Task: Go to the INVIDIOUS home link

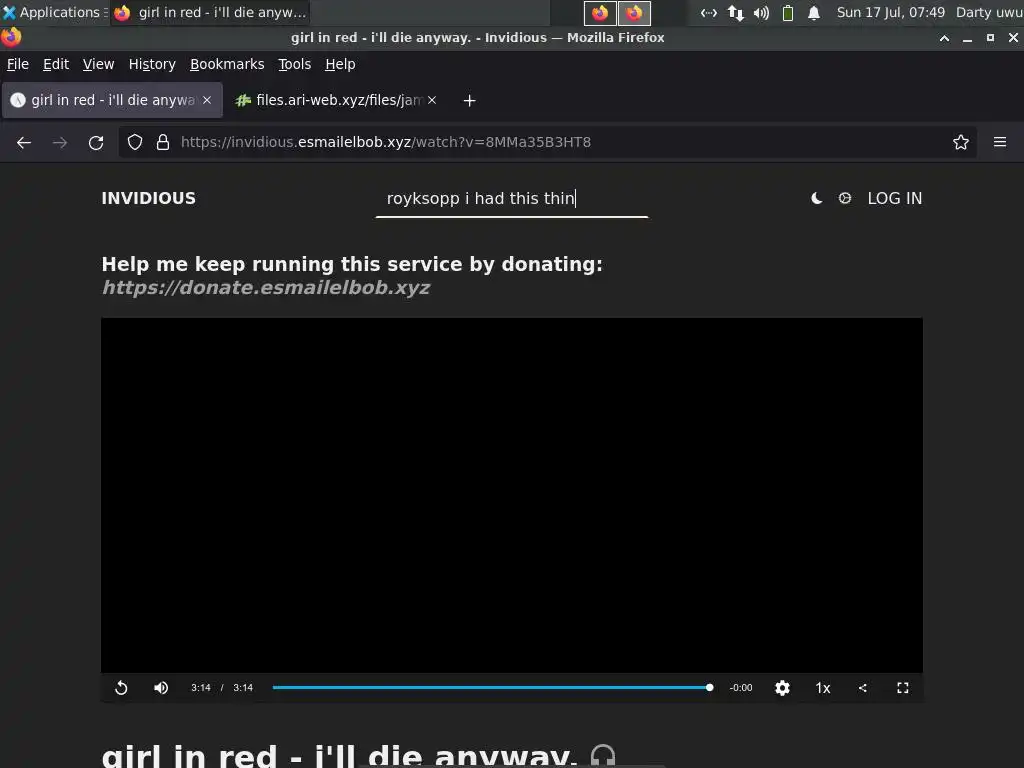Action: 149,199
